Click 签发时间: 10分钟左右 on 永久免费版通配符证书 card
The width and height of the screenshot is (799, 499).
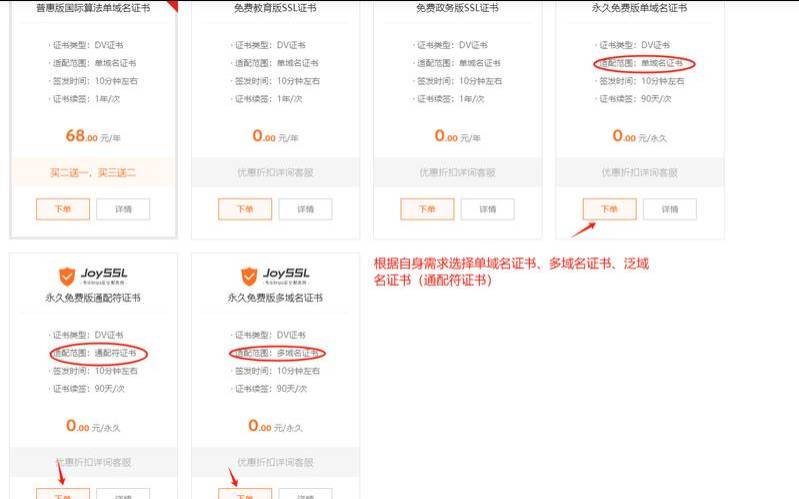coord(94,371)
